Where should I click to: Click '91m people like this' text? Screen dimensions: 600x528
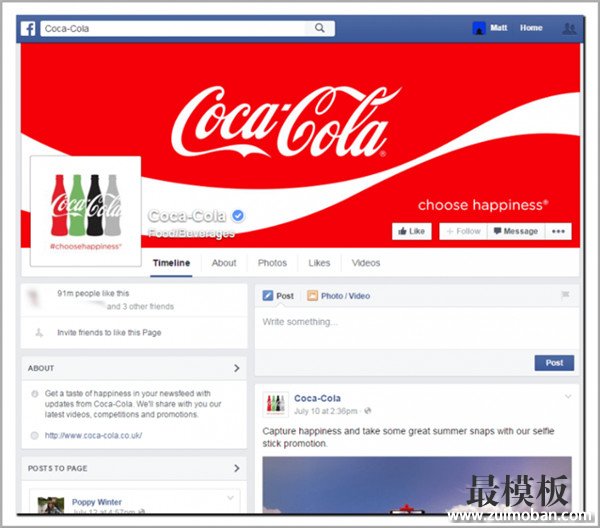(x=93, y=293)
